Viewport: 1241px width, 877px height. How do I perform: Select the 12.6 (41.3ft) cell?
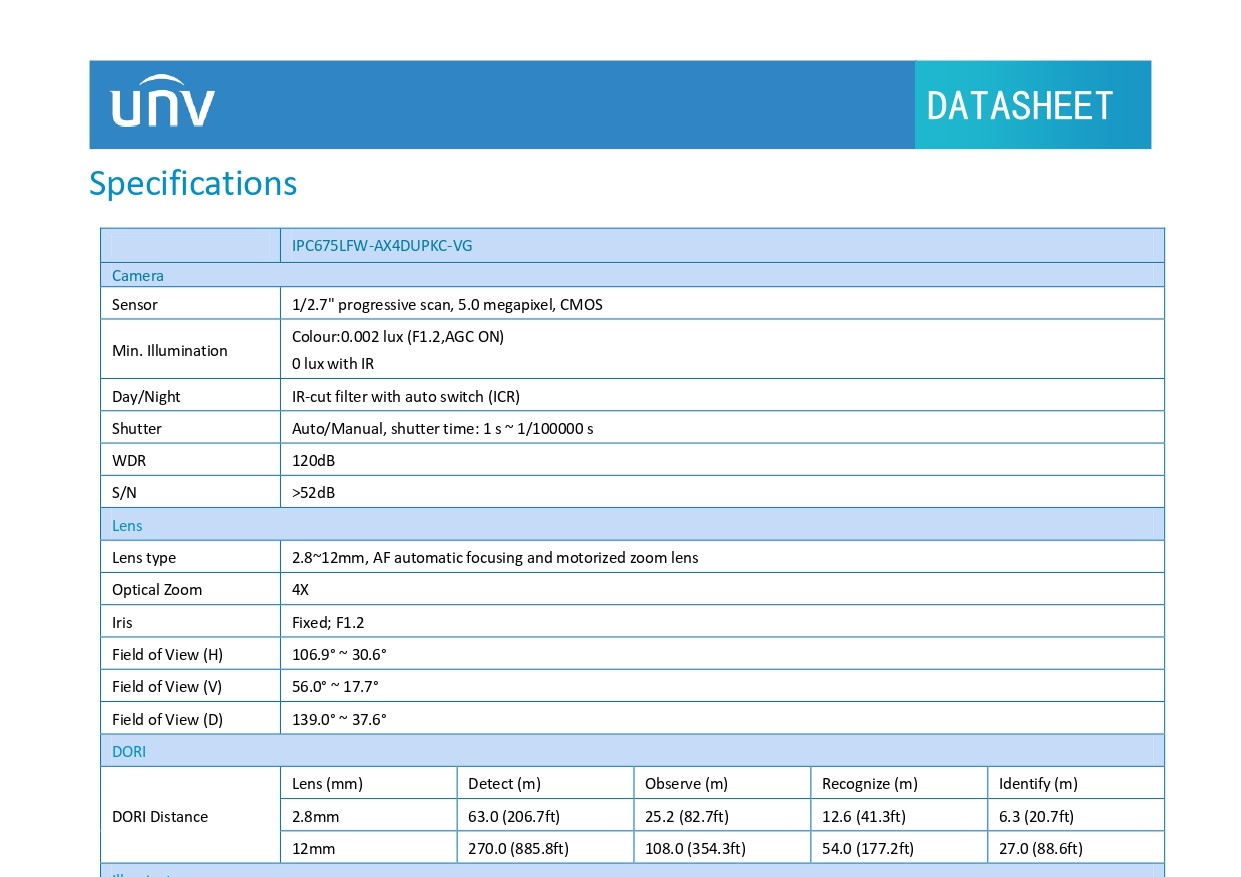pos(864,816)
